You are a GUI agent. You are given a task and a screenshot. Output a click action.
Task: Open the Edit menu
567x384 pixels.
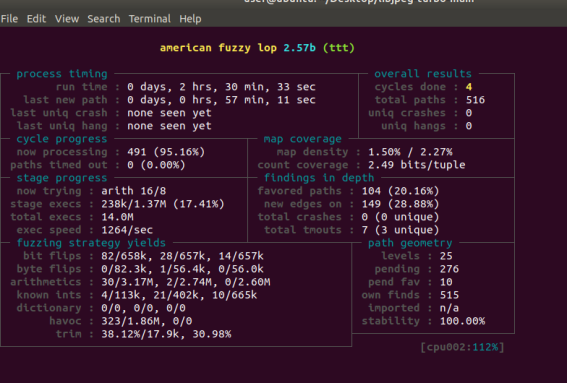point(36,19)
